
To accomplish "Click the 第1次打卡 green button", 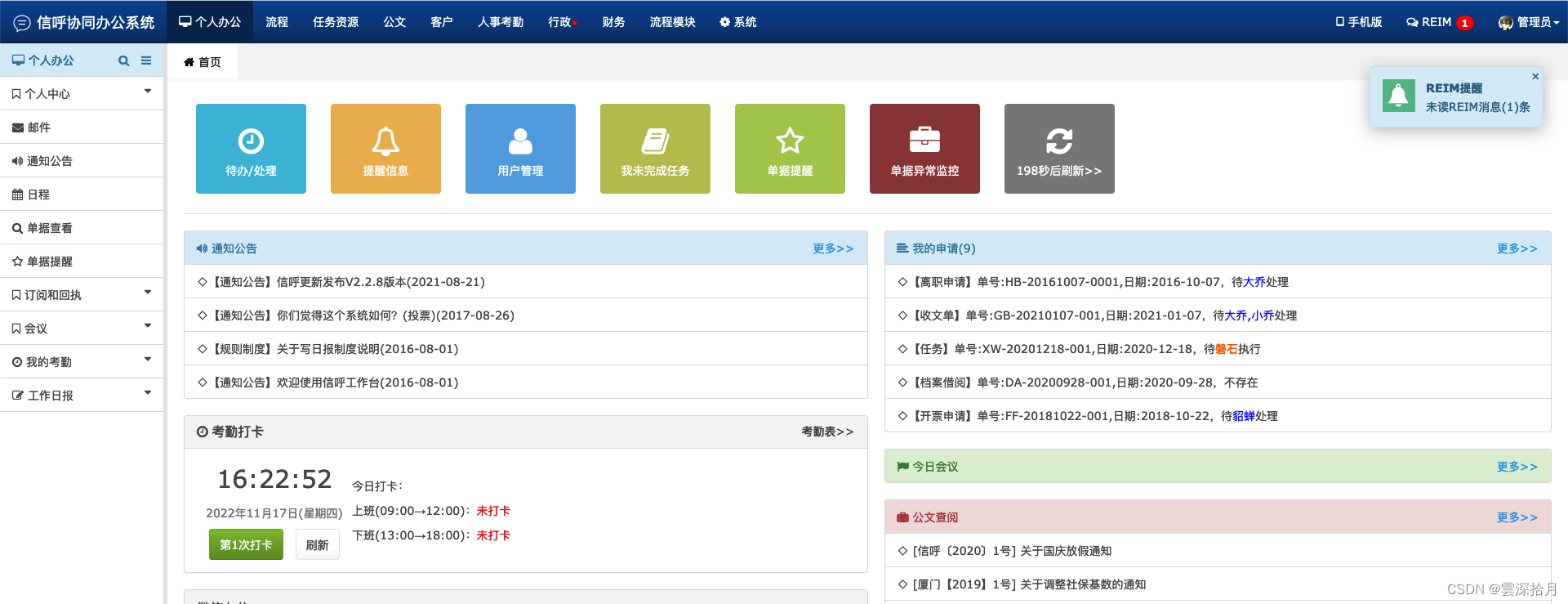I will click(x=246, y=544).
